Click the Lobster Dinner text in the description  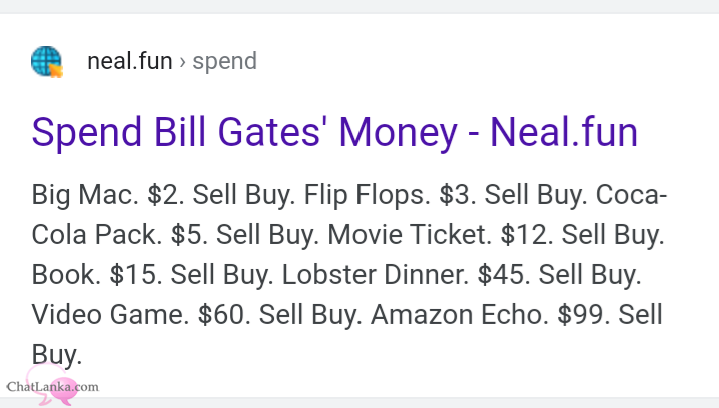[x=375, y=275]
